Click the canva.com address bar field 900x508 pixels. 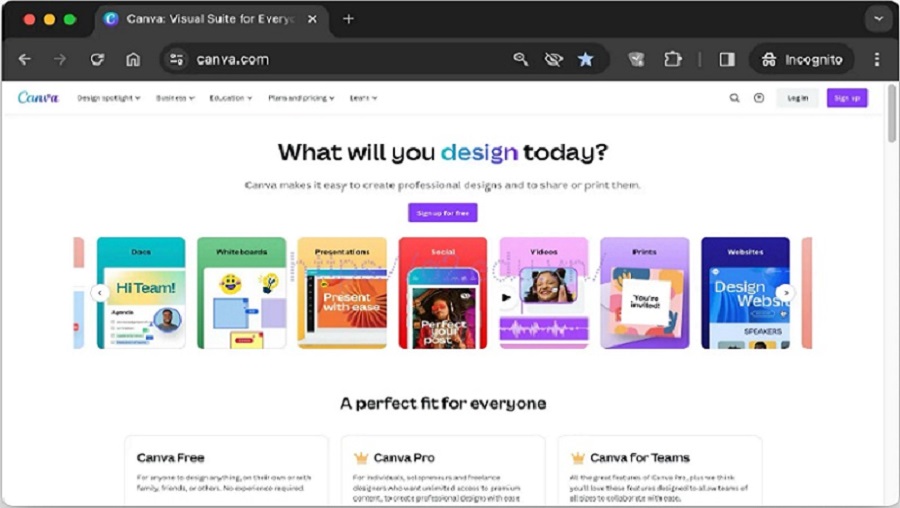pyautogui.click(x=344, y=59)
